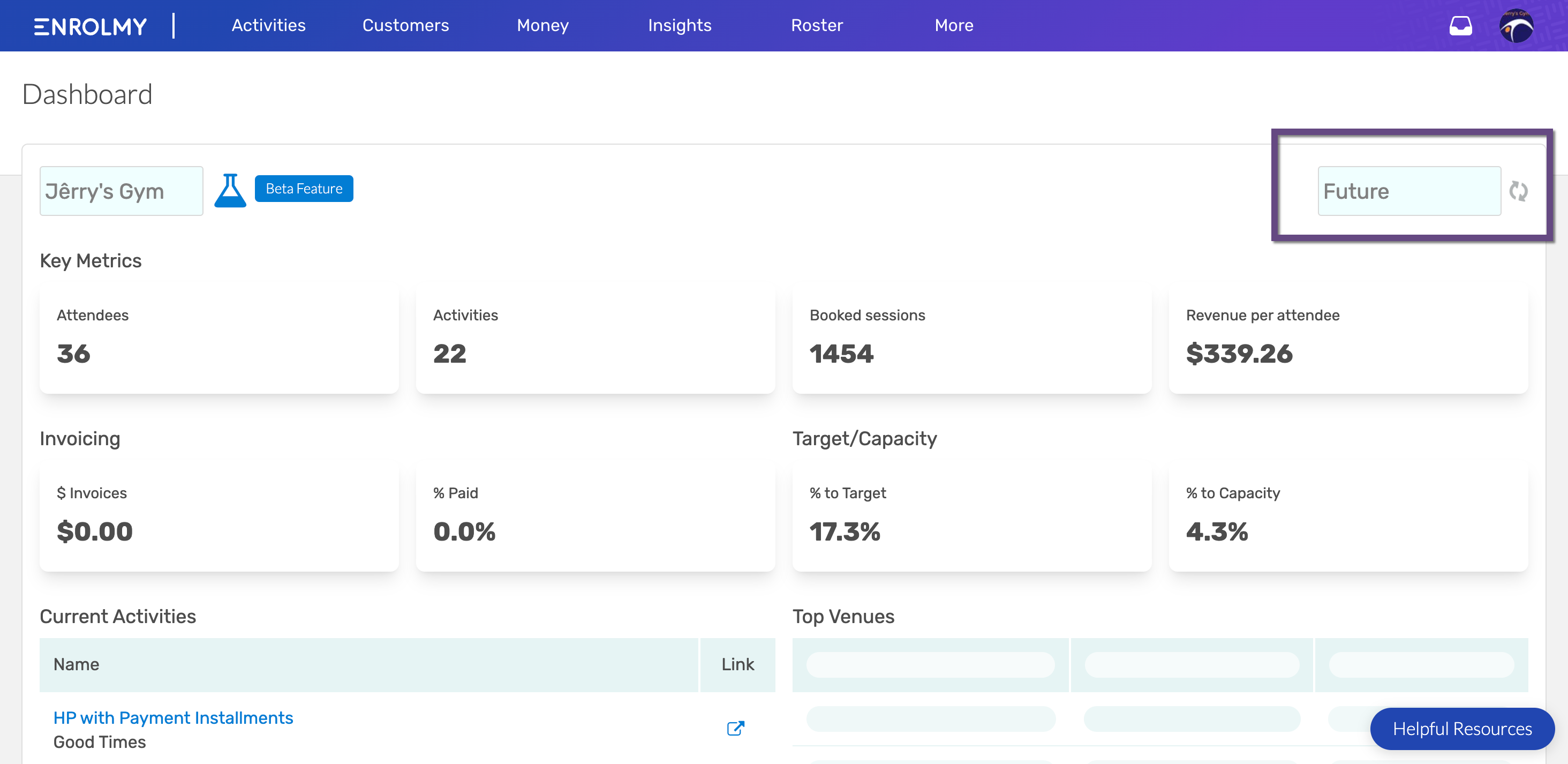Screen dimensions: 1568x764
Task: Click the Enrolmy logo
Action: (x=90, y=26)
